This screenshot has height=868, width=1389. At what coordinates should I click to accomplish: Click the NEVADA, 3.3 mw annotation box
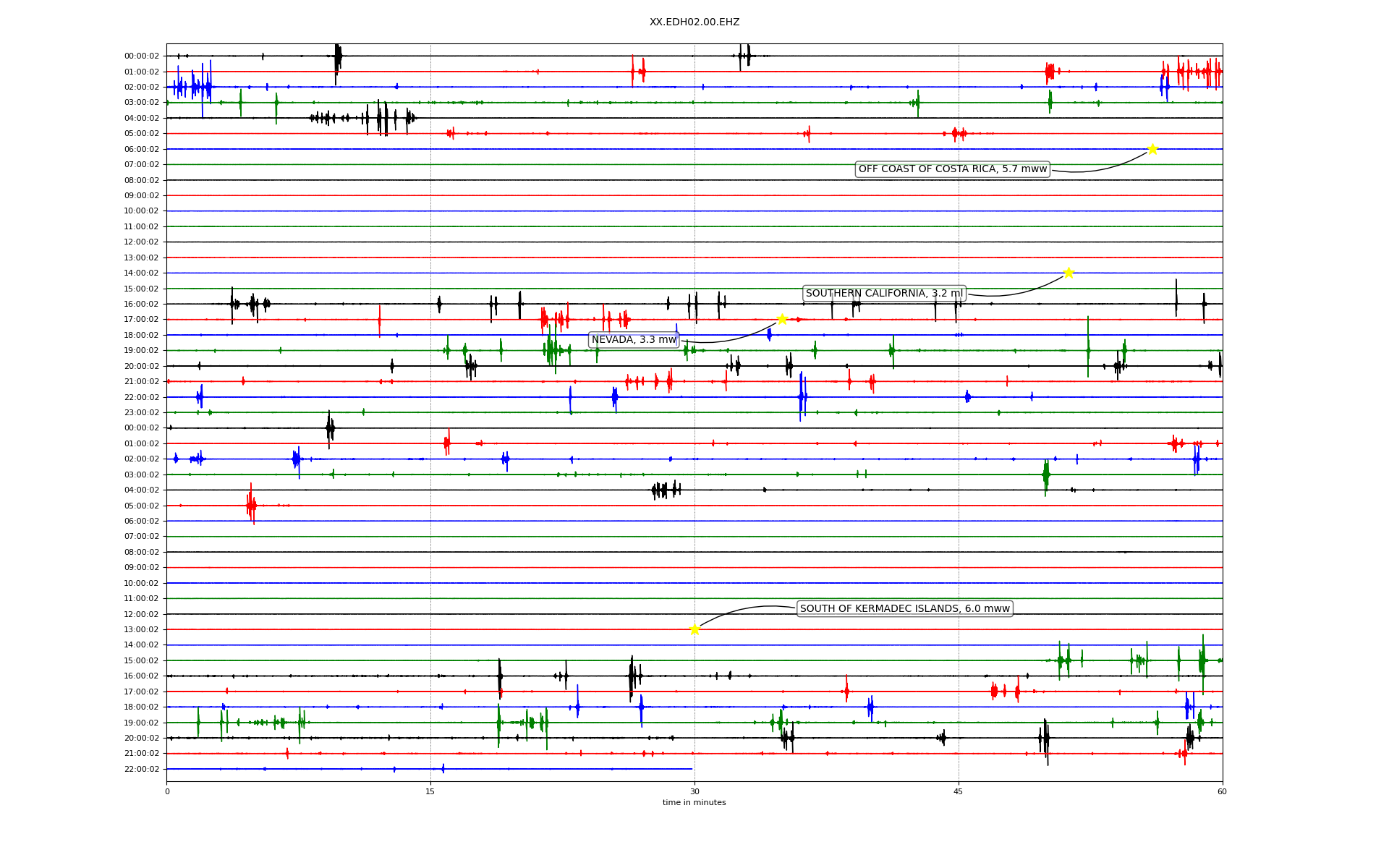(634, 339)
